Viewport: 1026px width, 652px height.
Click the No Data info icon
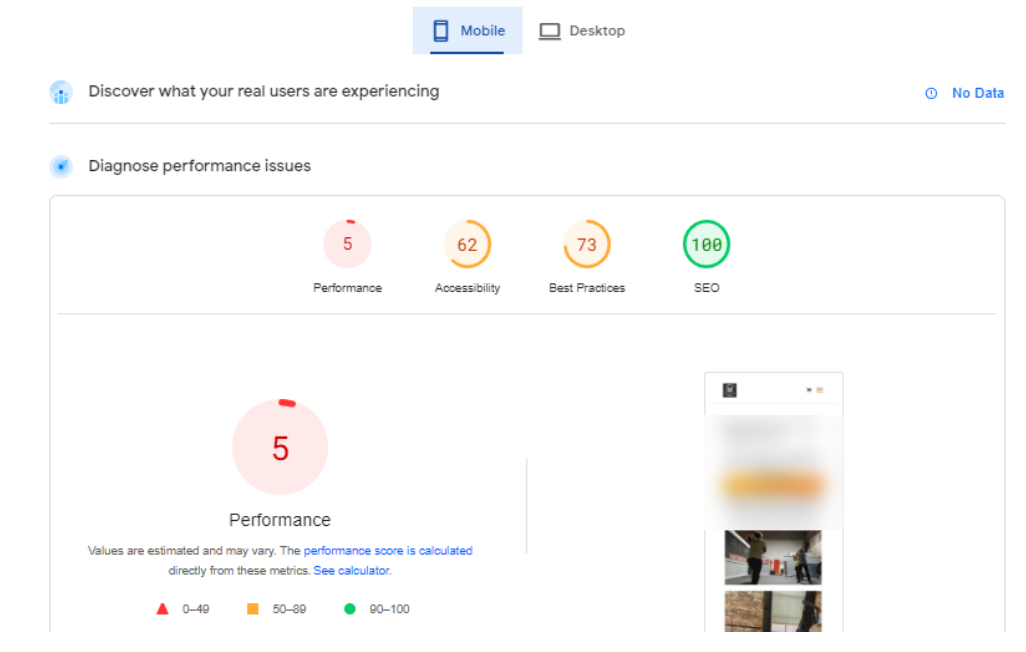pos(931,94)
